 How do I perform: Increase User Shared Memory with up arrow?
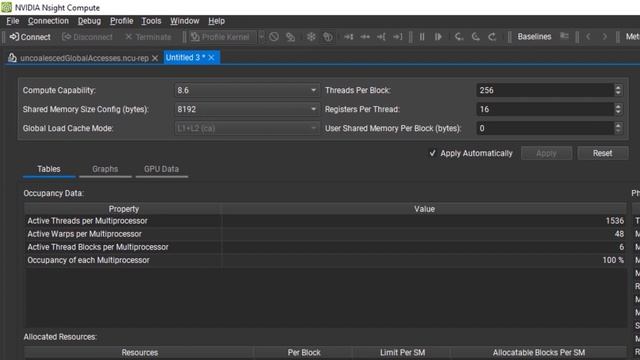(618, 125)
